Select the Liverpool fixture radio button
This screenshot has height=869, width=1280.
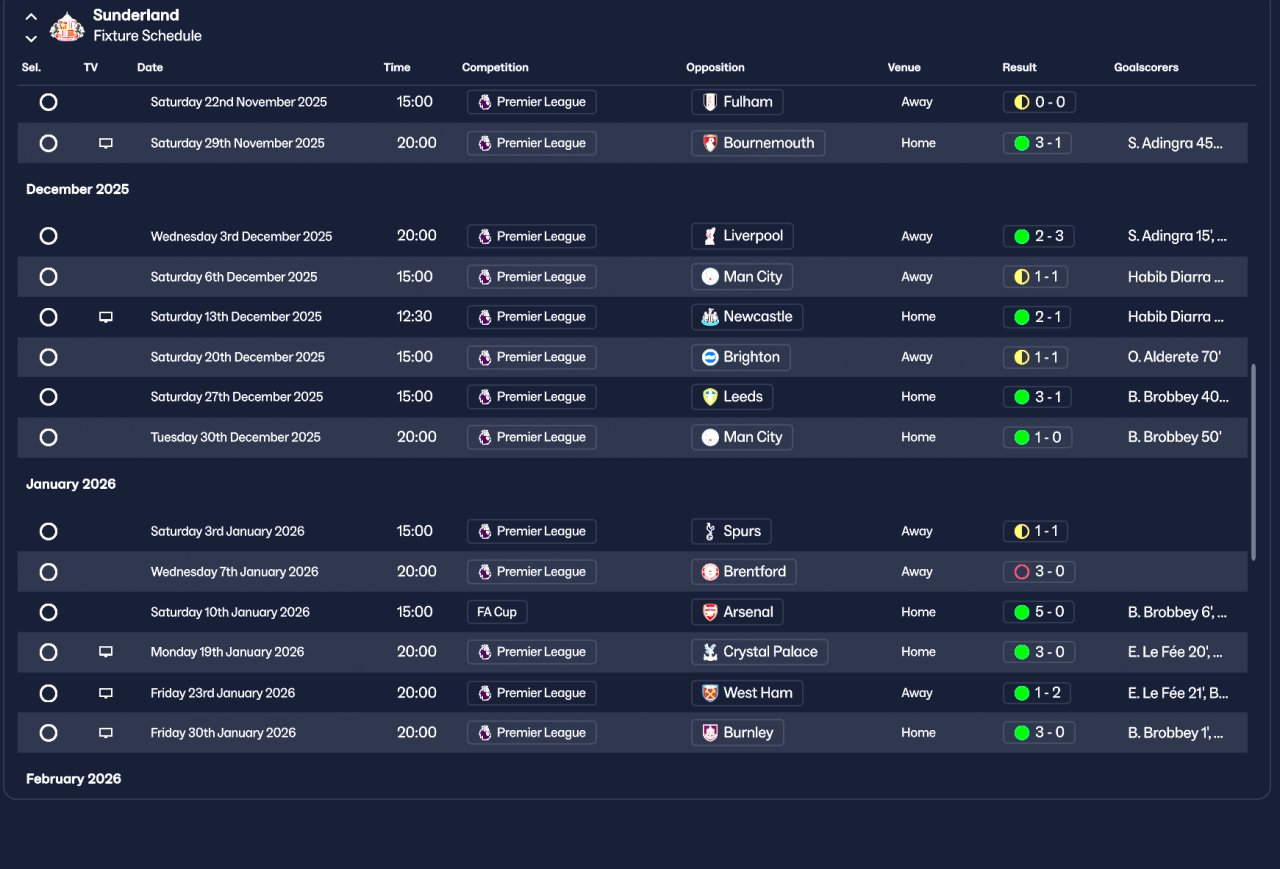click(x=48, y=237)
